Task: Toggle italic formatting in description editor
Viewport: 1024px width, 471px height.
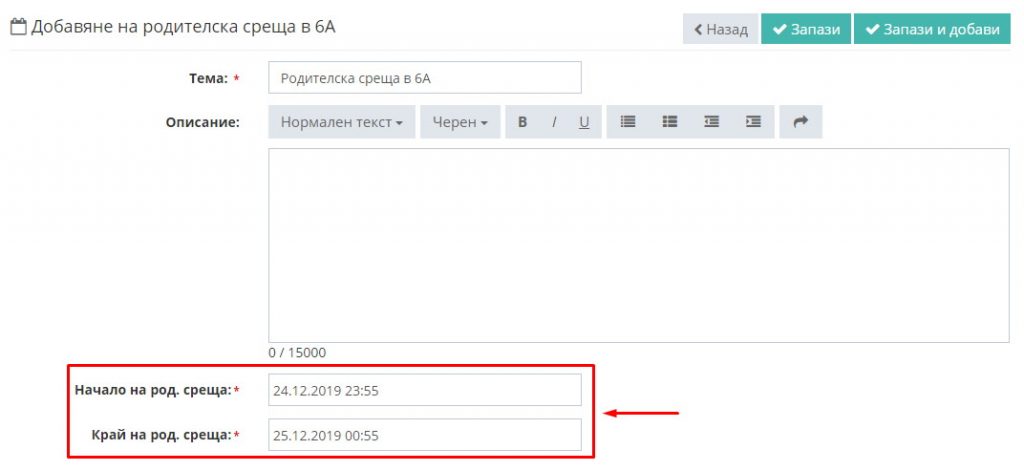Action: pos(554,122)
